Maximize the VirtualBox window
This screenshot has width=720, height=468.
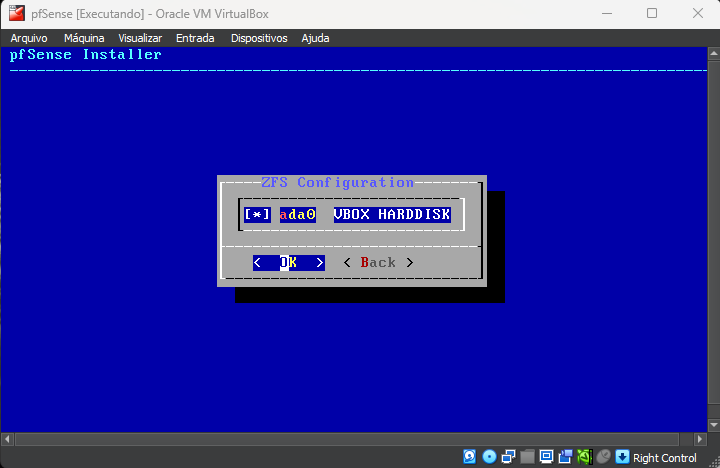point(652,13)
